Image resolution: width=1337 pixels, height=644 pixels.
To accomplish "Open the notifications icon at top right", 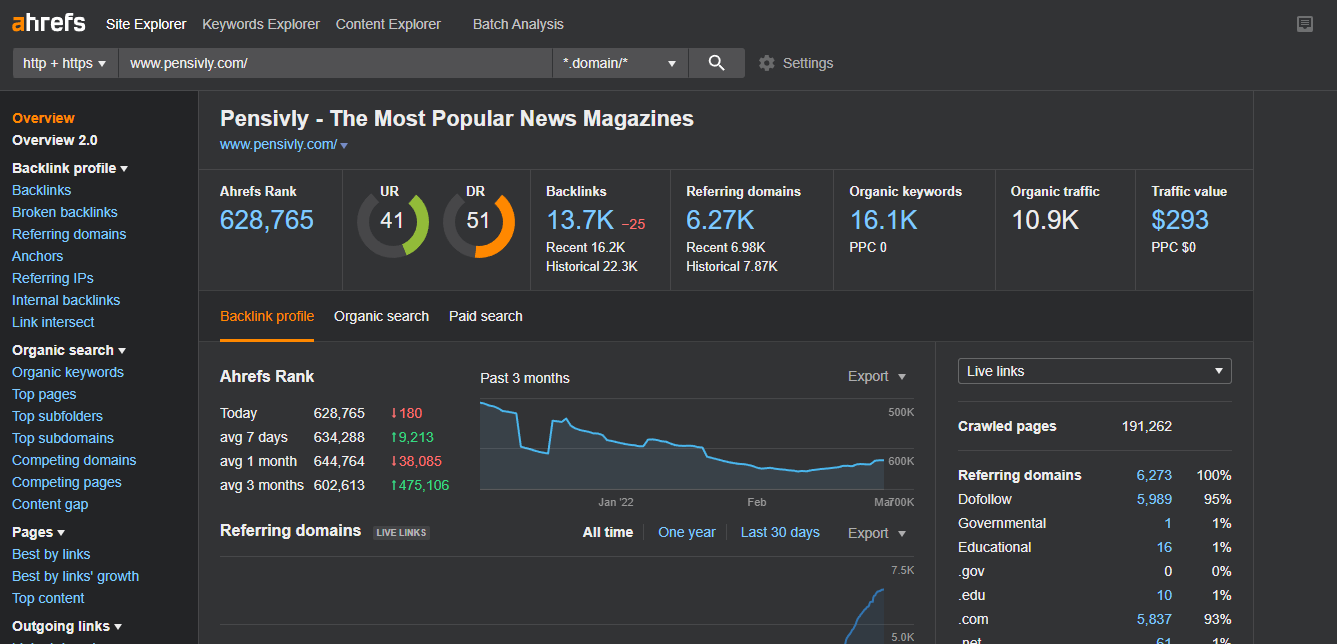I will (x=1304, y=24).
